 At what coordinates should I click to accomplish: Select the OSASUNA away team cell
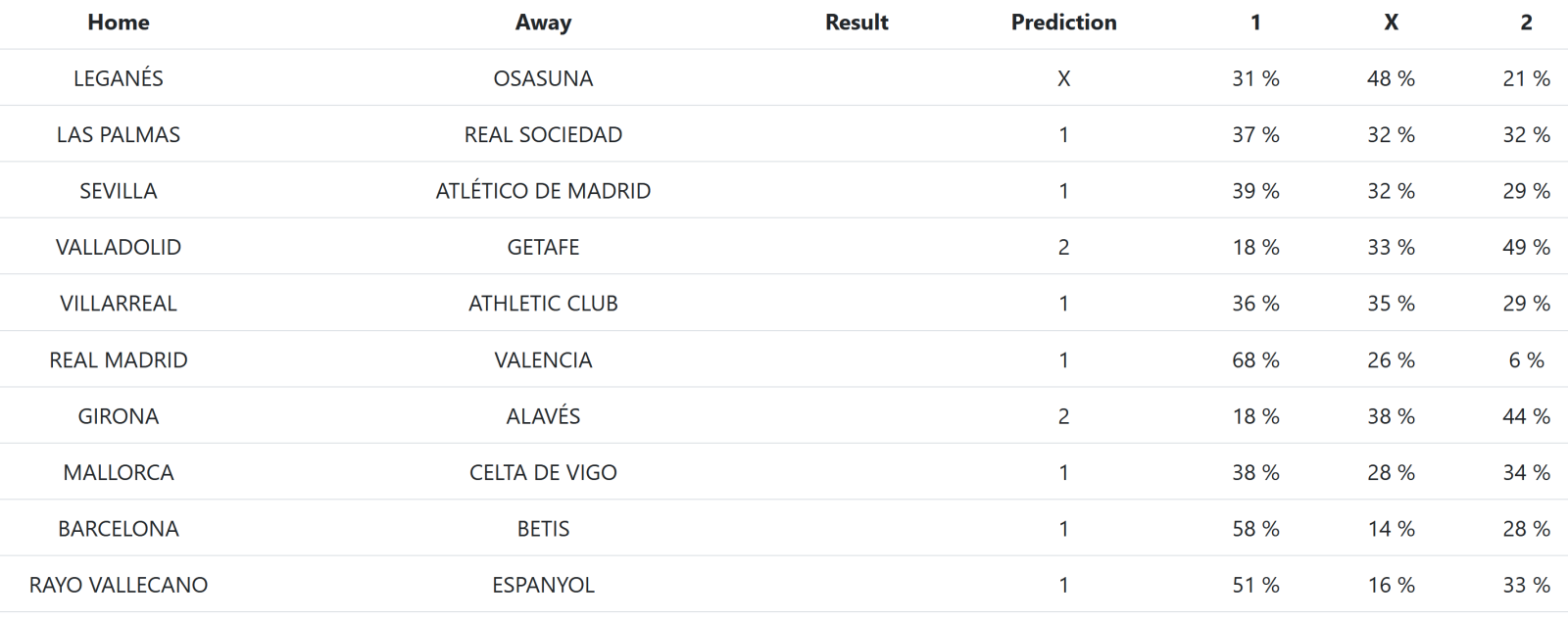[x=543, y=78]
